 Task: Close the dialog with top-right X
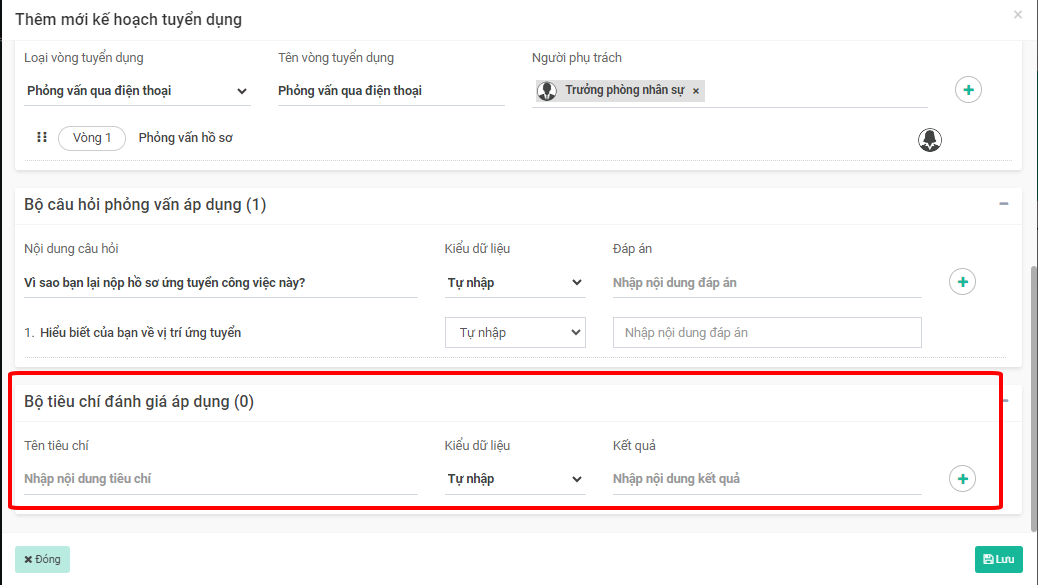1018,15
